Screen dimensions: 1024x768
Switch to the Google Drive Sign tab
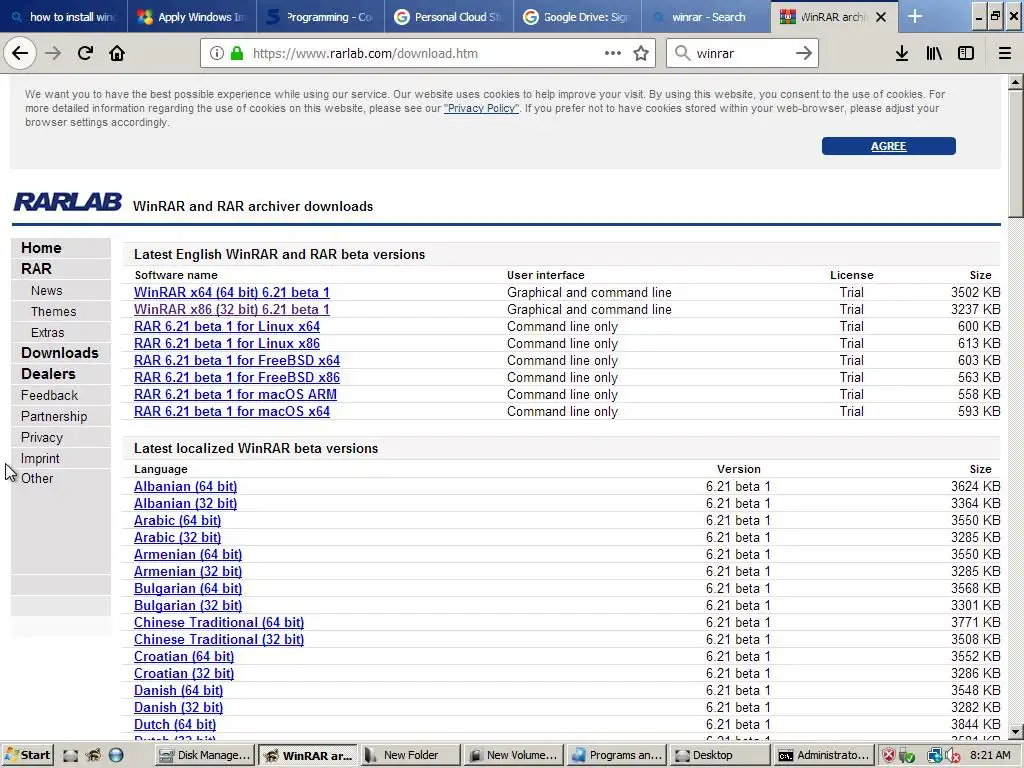[x=577, y=17]
